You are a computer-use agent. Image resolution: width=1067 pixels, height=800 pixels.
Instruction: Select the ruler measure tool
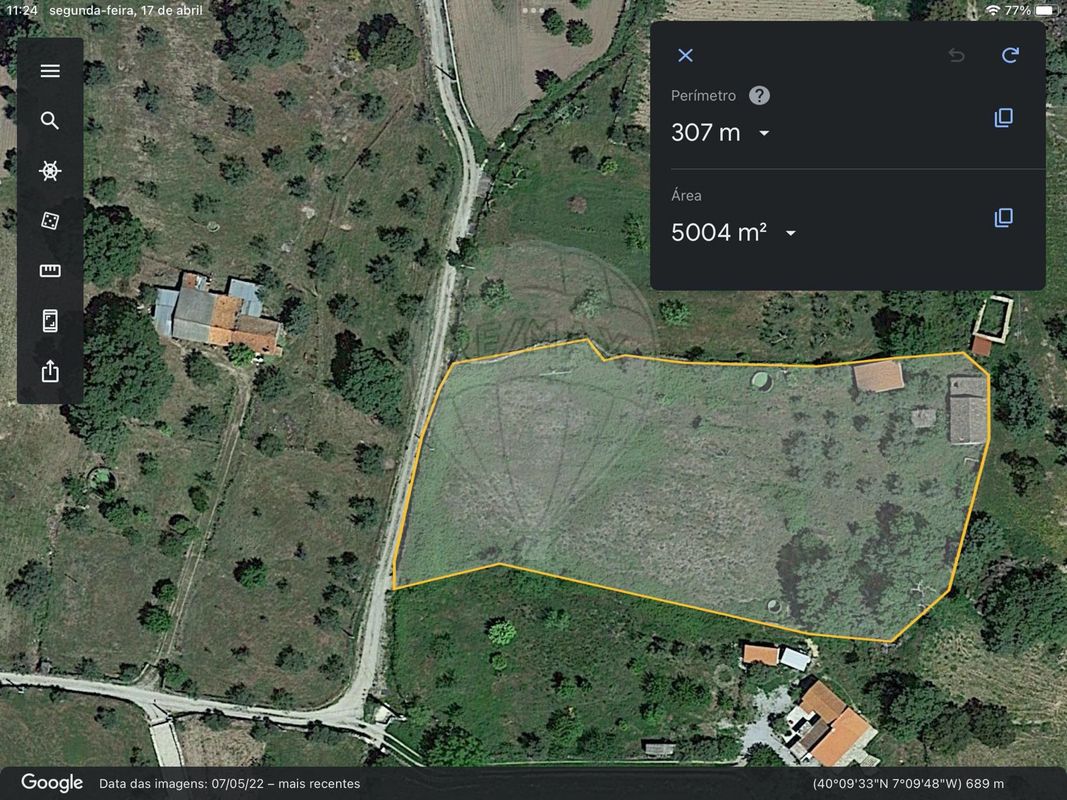click(x=50, y=271)
